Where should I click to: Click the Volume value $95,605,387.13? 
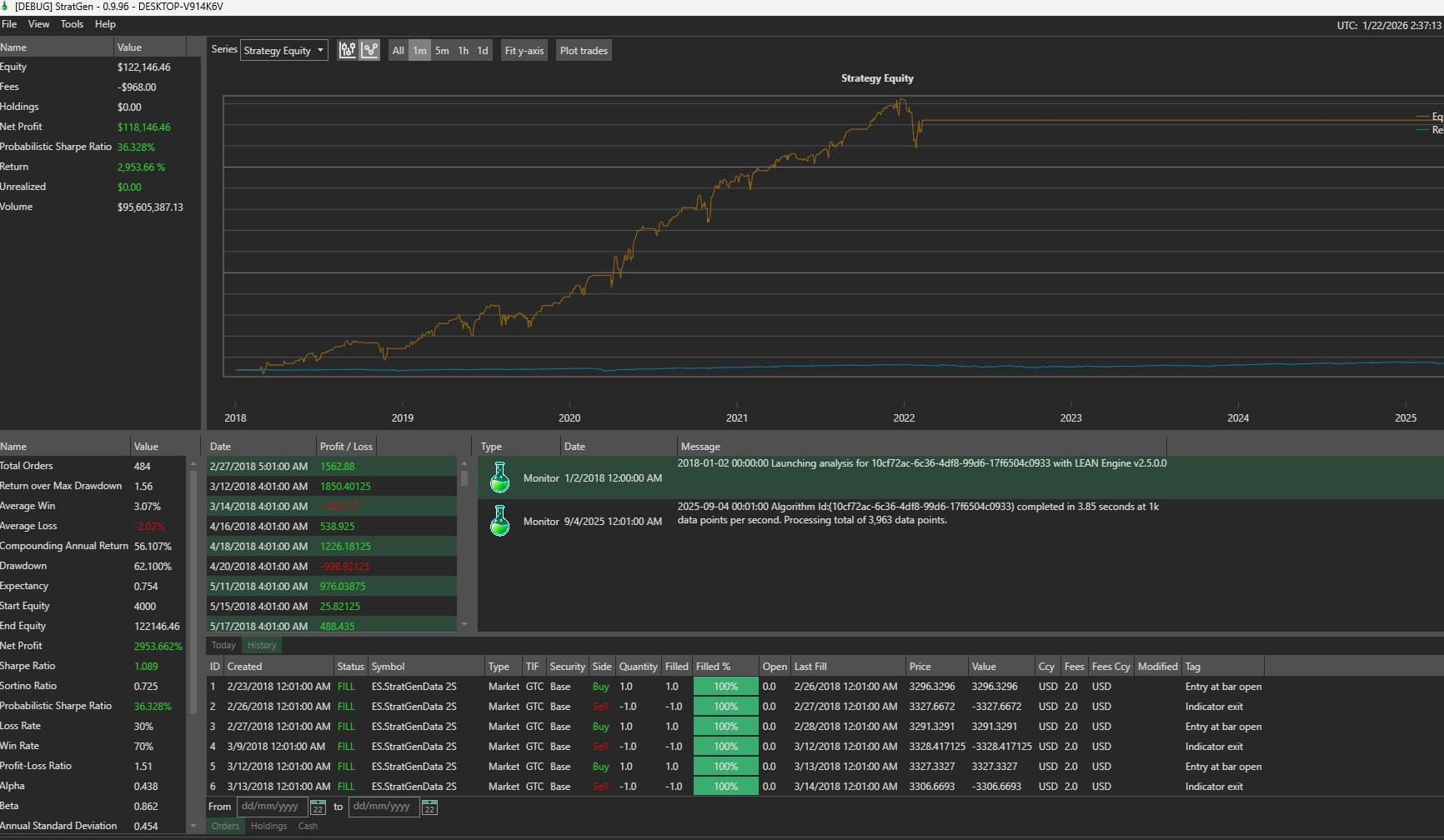tap(150, 207)
